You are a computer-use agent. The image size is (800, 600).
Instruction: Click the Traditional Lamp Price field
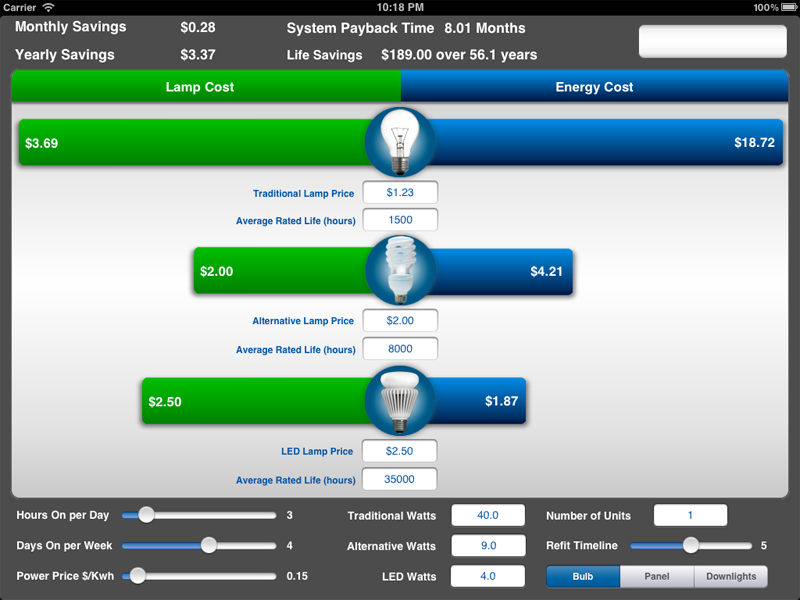pos(401,192)
